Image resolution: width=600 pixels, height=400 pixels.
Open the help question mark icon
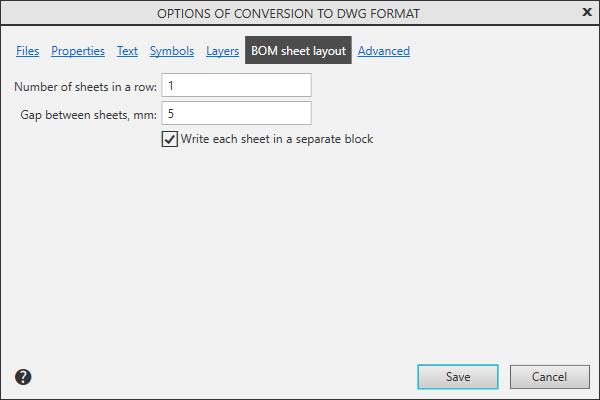coord(24,377)
